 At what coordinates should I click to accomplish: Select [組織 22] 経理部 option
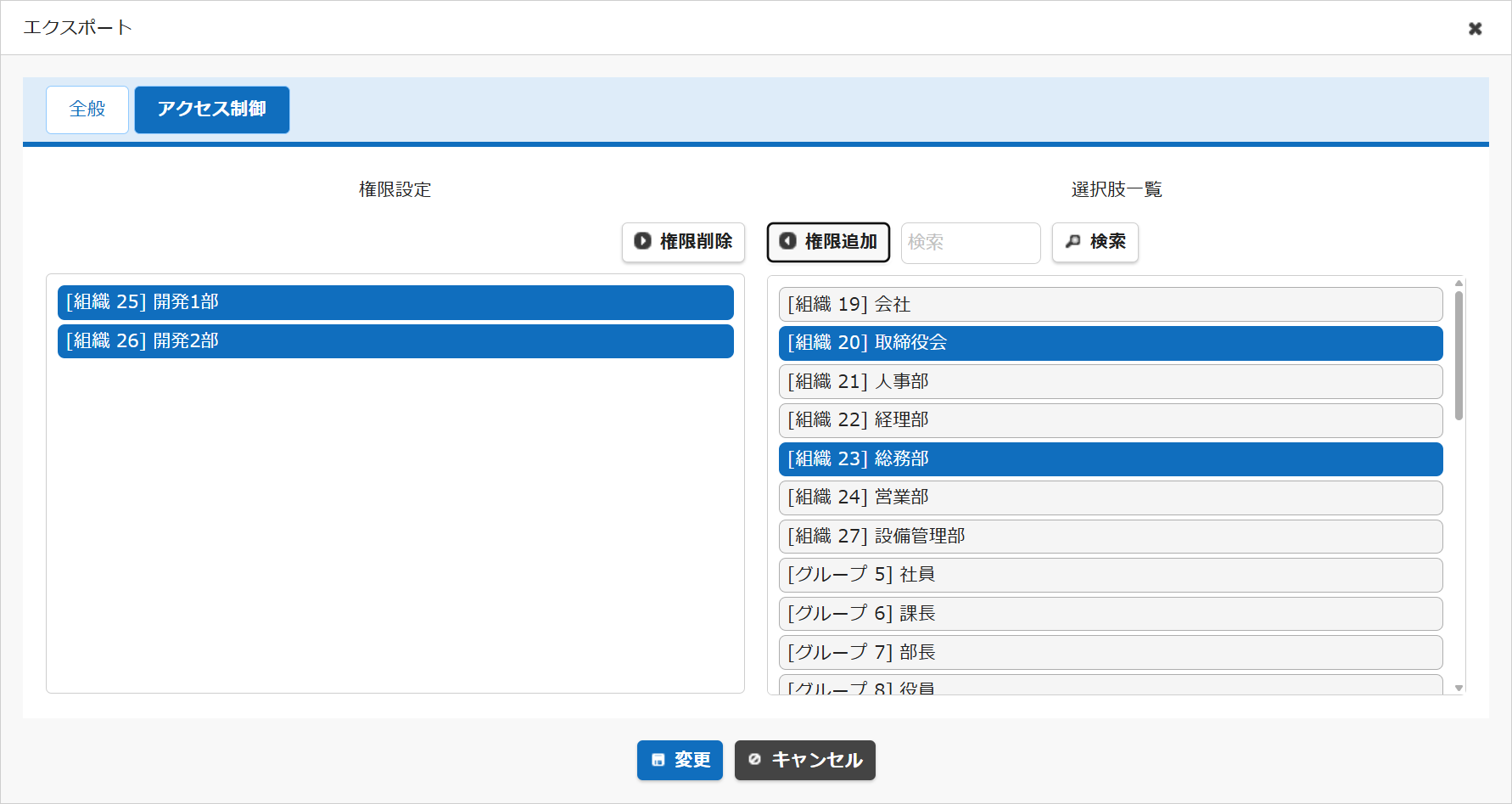tap(1111, 420)
